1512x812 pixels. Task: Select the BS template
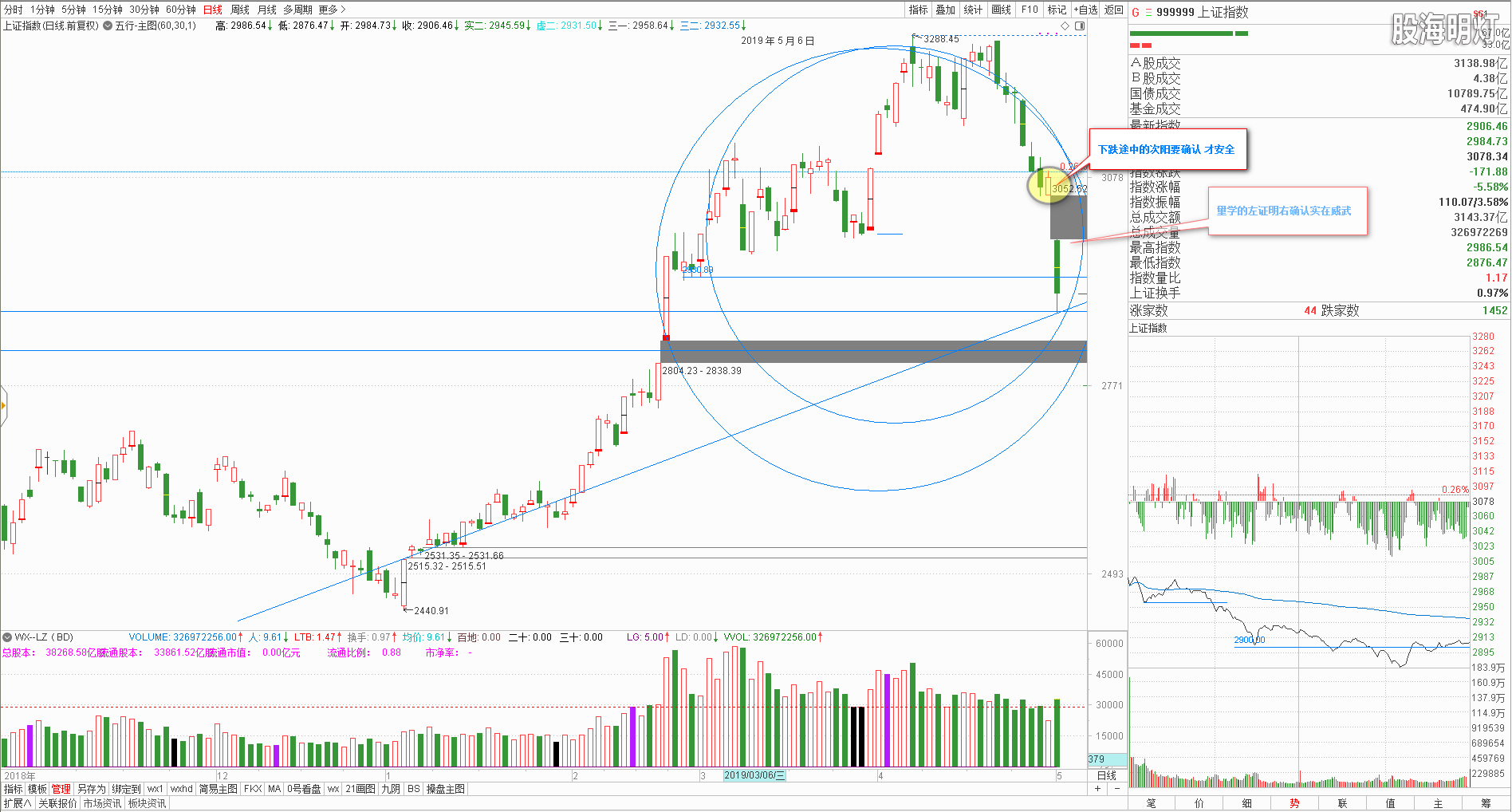click(413, 789)
